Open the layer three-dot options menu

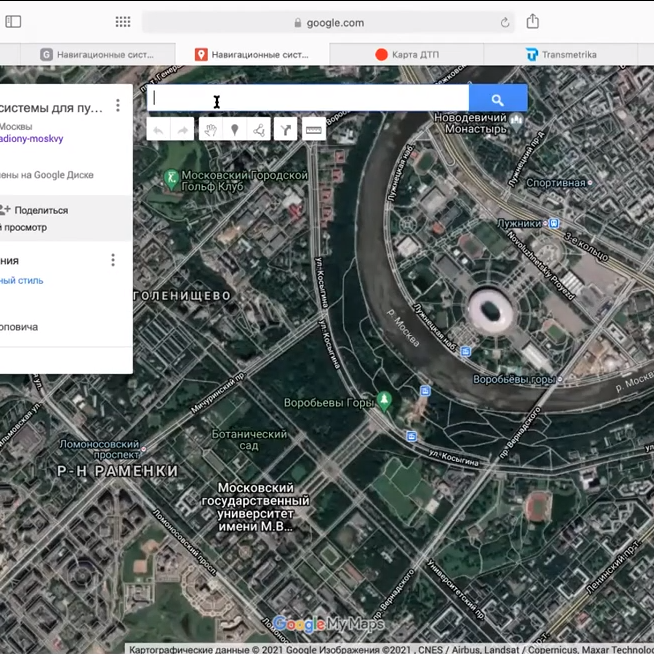pyautogui.click(x=113, y=260)
